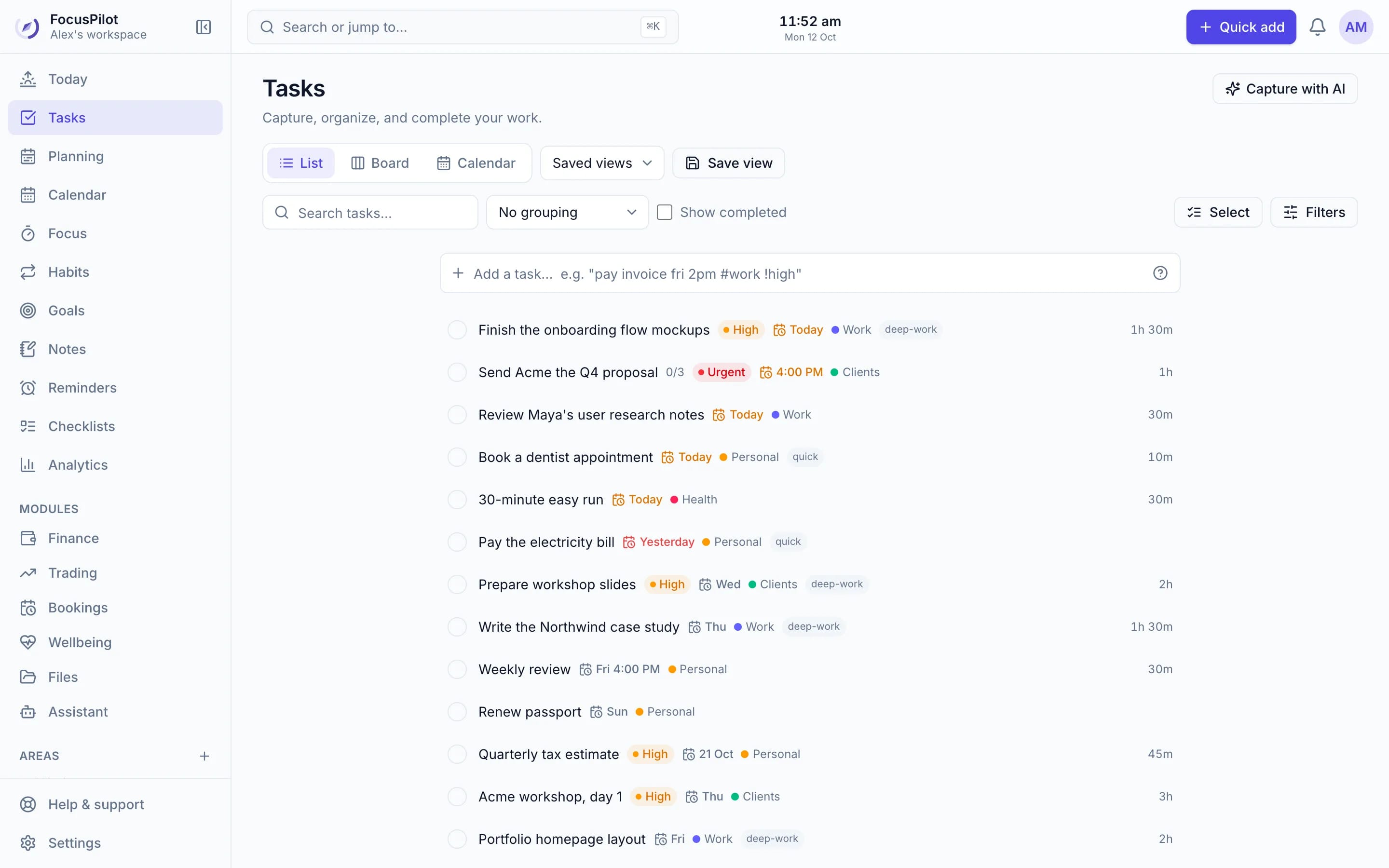Open the Assistant module

[115, 712]
